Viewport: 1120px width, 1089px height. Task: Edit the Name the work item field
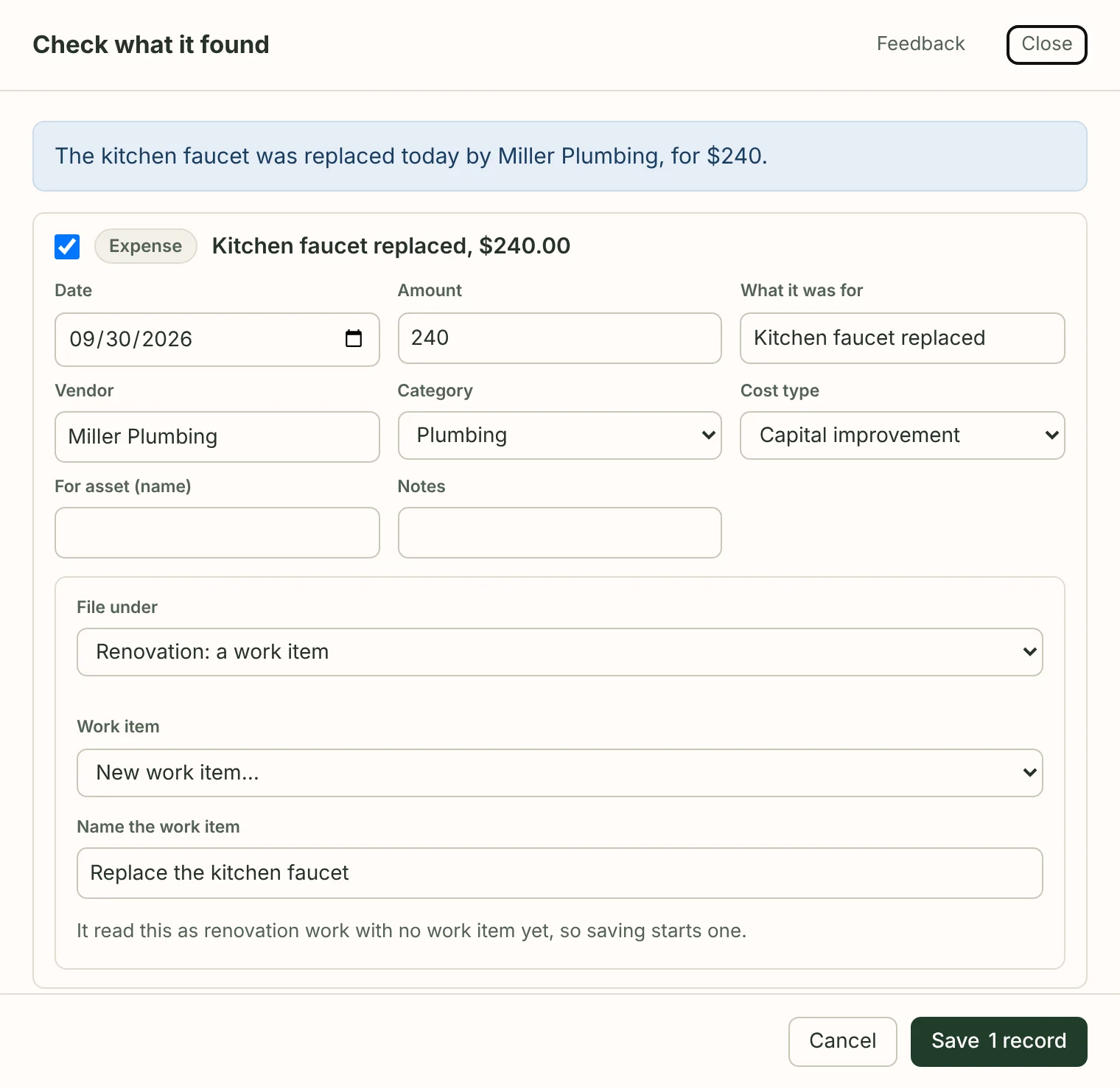560,873
